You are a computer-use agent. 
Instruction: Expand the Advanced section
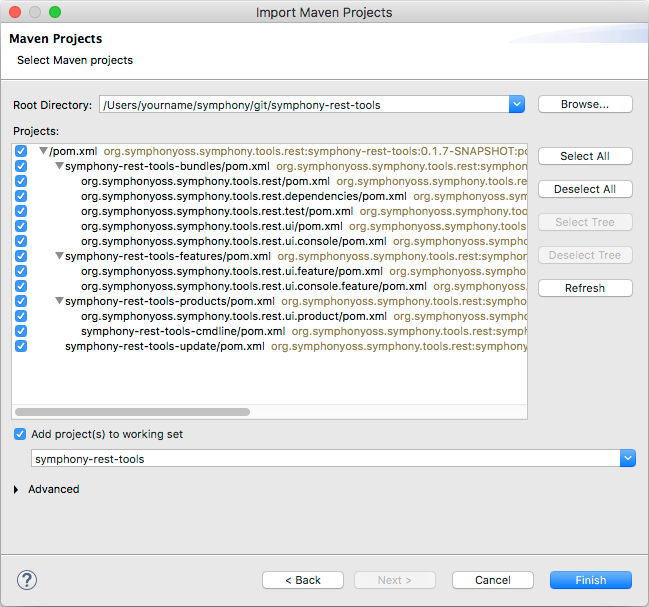(x=16, y=489)
